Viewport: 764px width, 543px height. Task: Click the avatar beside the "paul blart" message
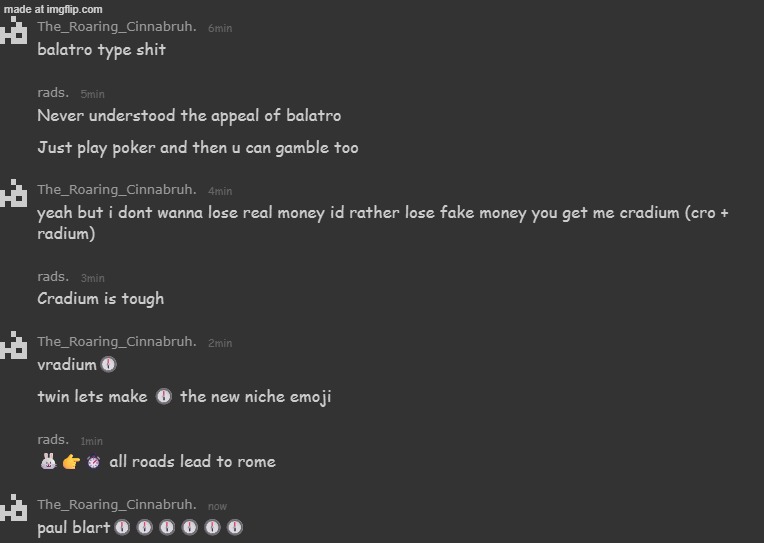coord(14,509)
